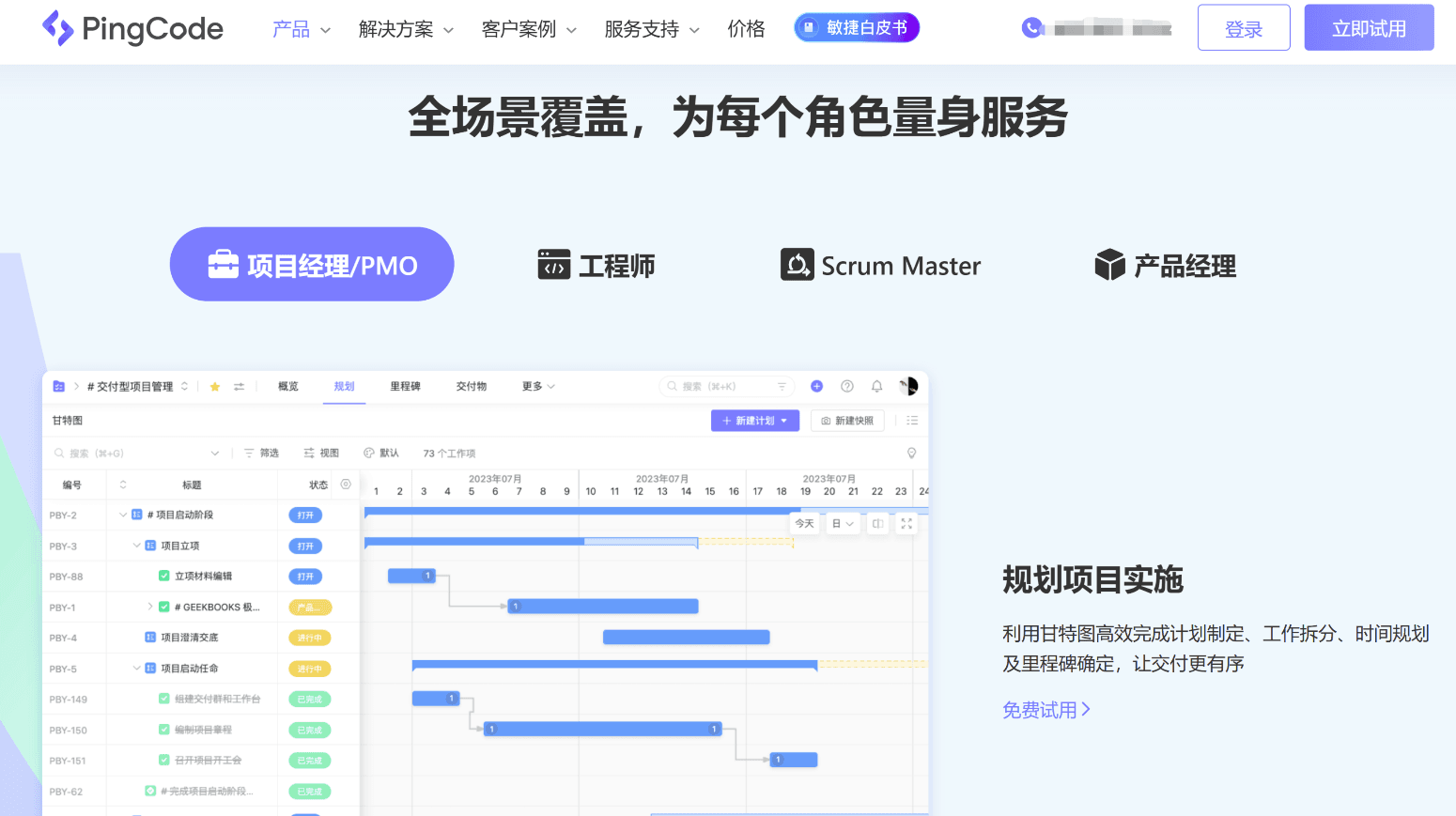Open the user avatar
This screenshot has height=816, width=1456.
908,386
